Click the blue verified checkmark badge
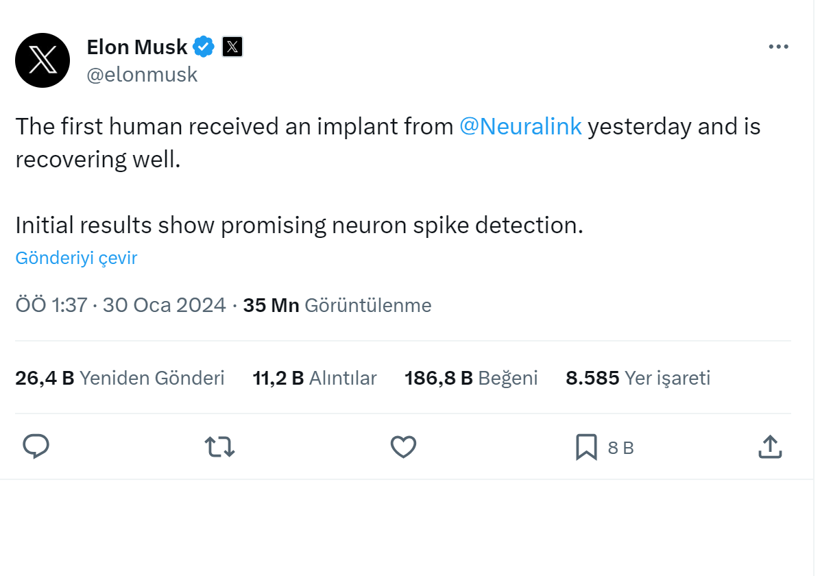The width and height of the screenshot is (820, 576). point(204,45)
